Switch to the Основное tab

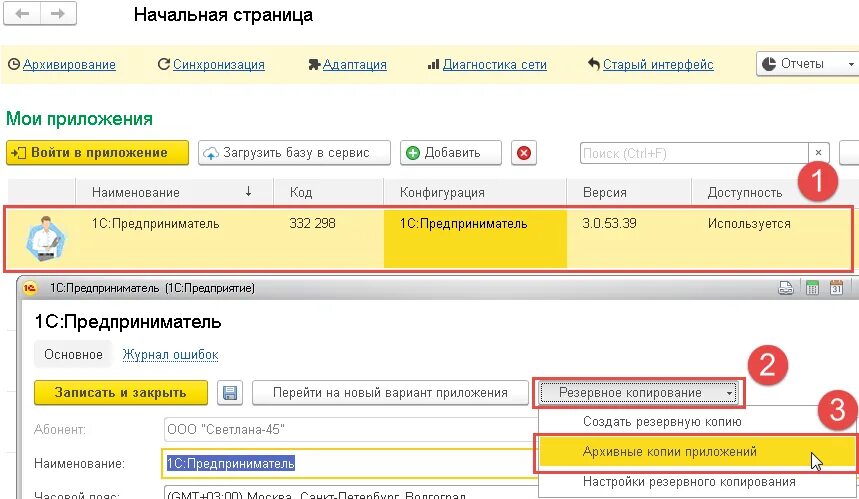(73, 354)
